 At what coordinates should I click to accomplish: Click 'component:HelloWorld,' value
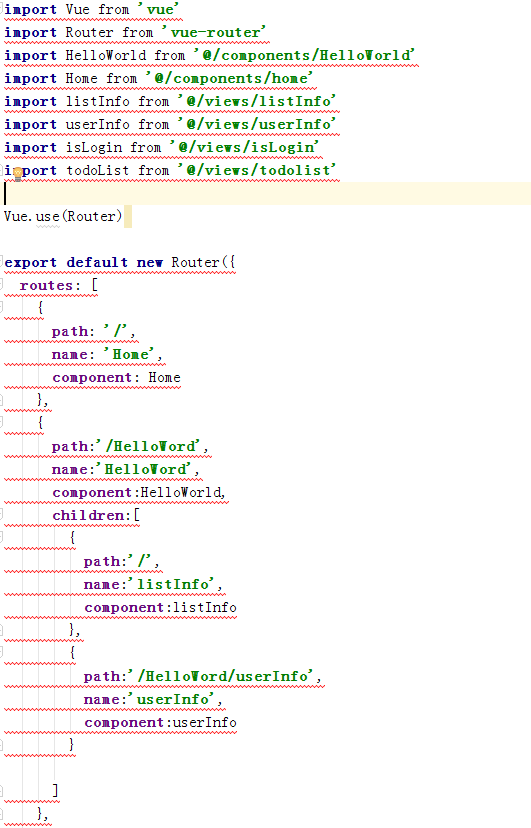[x=183, y=493]
